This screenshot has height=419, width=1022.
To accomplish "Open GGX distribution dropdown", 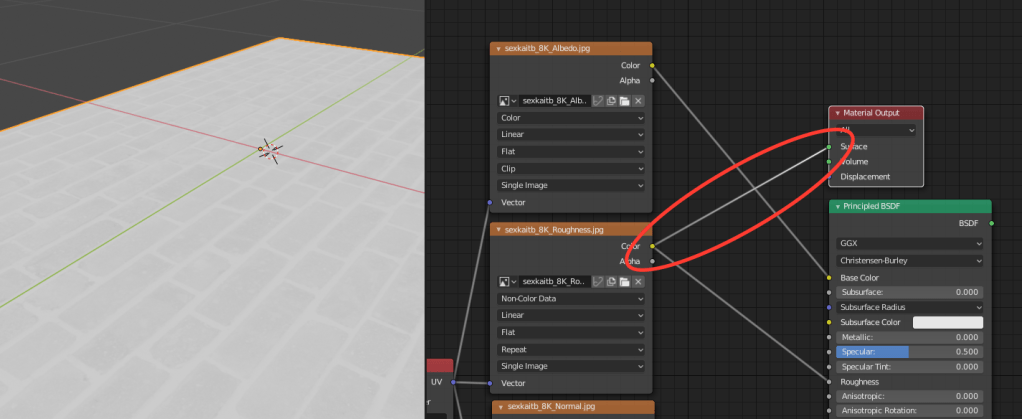I will 909,243.
